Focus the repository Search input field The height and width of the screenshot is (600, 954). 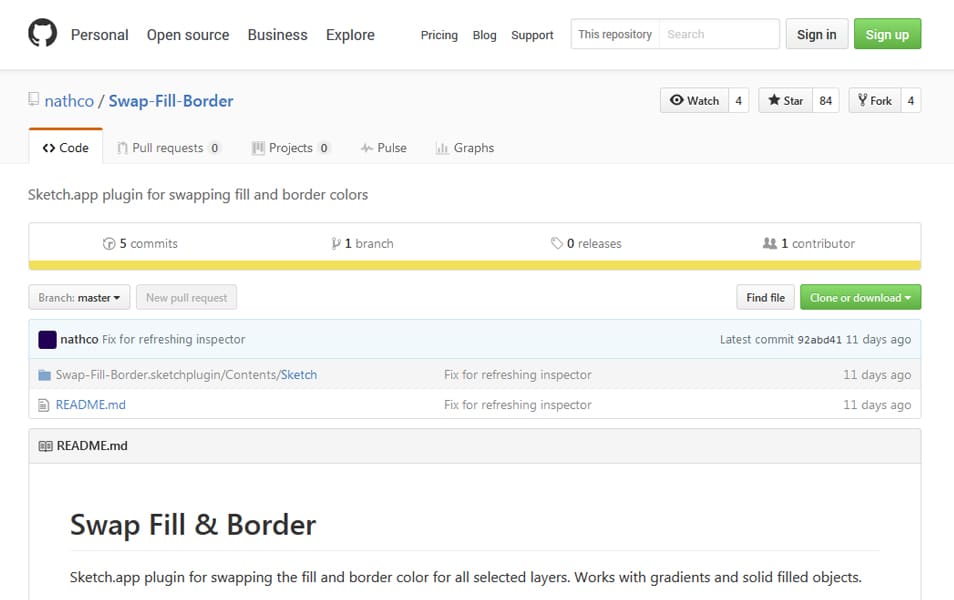(x=719, y=34)
